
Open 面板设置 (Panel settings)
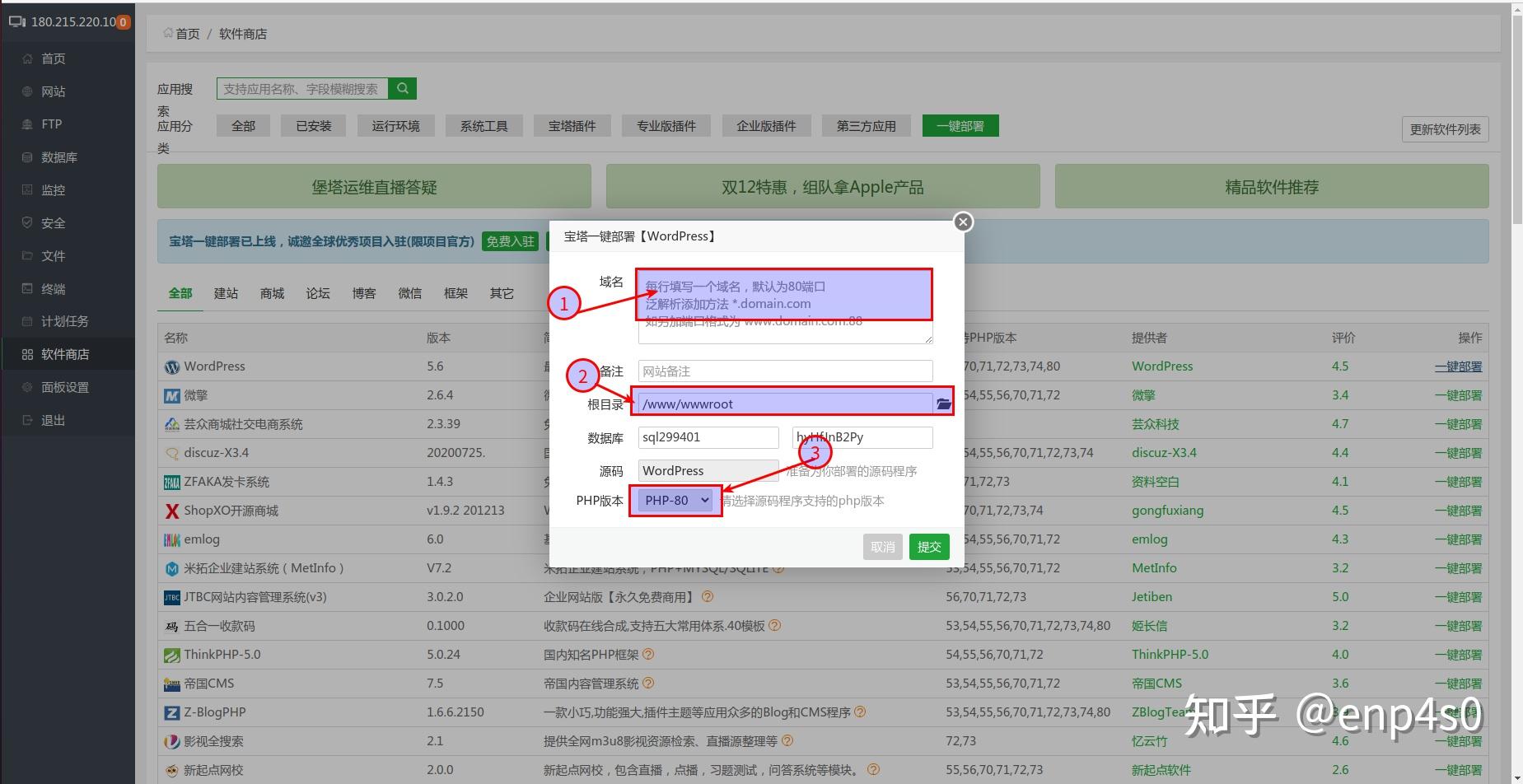click(x=66, y=386)
